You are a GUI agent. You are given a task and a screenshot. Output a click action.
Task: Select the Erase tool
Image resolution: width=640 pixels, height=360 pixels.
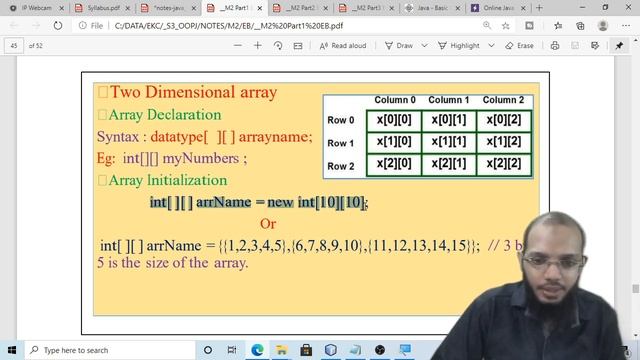519,46
